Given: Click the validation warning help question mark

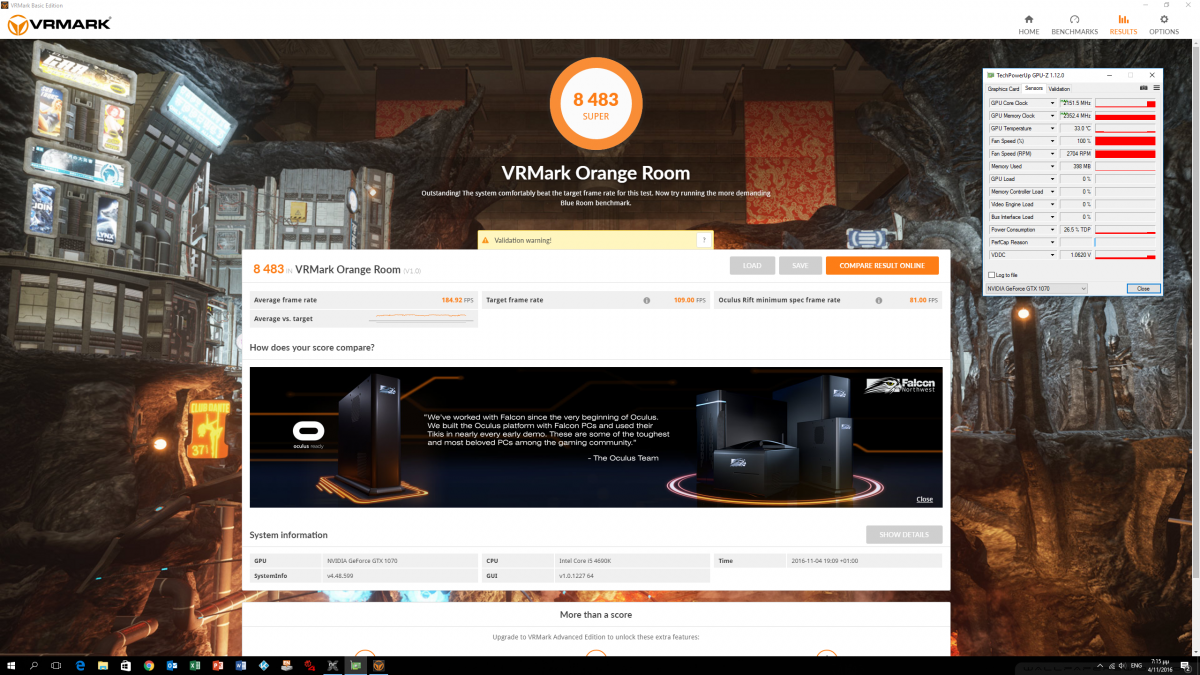Looking at the screenshot, I should (x=703, y=240).
